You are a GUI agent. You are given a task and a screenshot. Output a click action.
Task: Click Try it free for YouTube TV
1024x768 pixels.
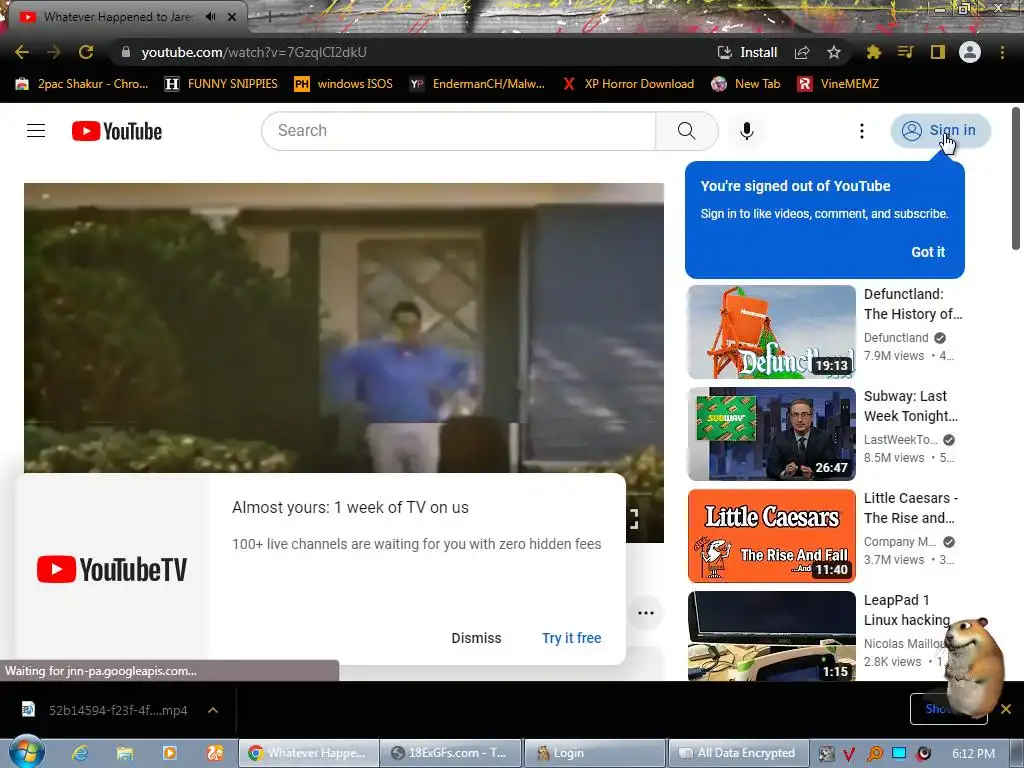(x=571, y=638)
